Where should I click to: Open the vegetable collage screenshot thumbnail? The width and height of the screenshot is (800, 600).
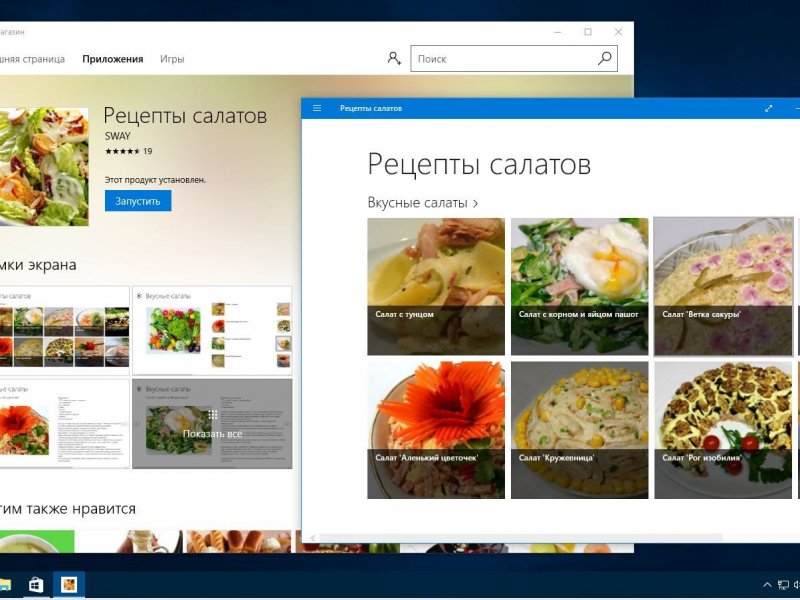(x=212, y=331)
